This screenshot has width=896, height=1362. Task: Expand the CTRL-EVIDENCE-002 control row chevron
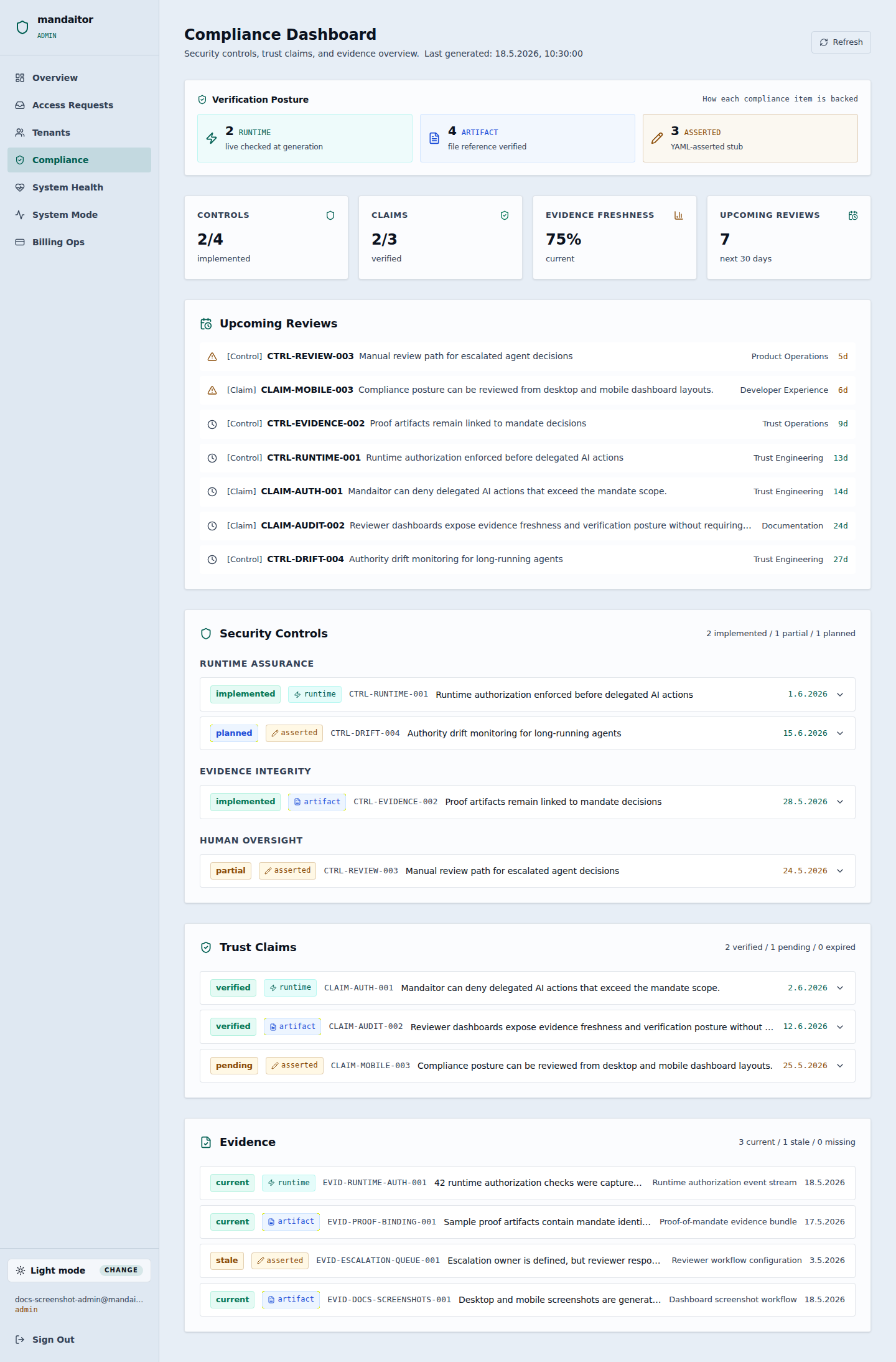(840, 802)
